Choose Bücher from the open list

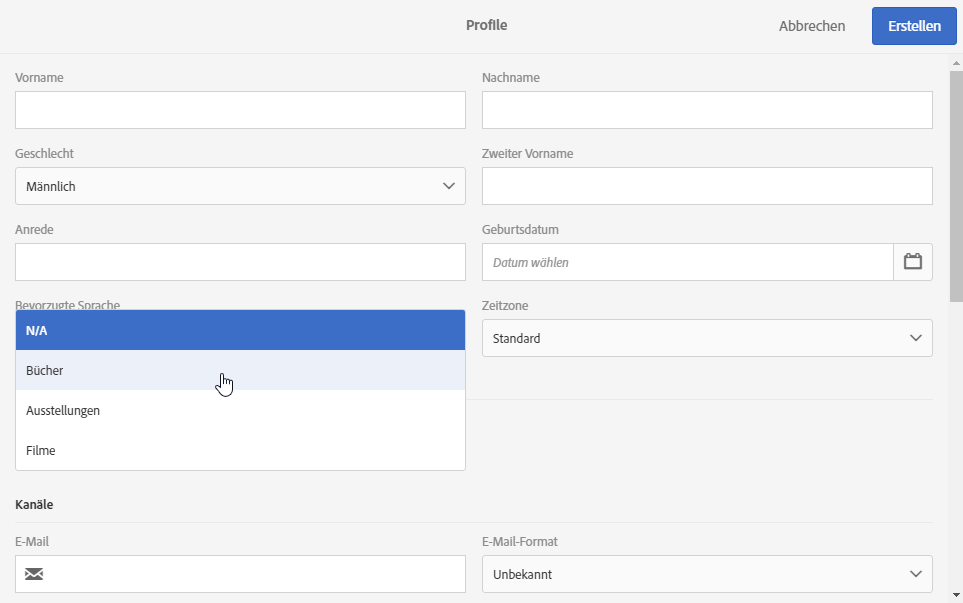(240, 370)
